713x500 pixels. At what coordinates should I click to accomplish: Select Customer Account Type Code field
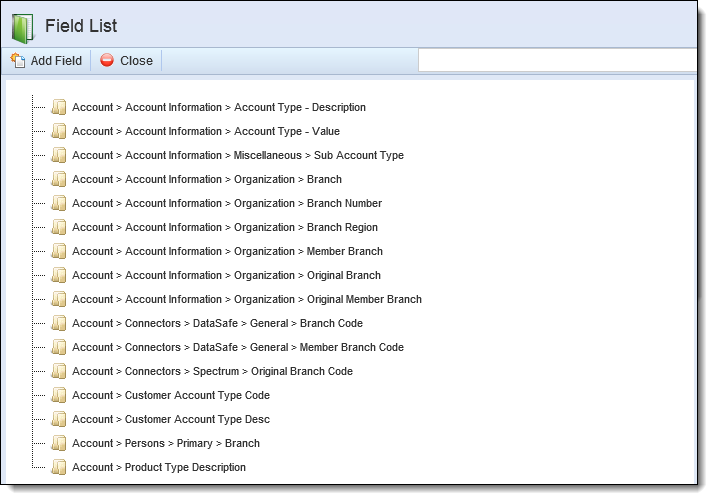tap(171, 395)
